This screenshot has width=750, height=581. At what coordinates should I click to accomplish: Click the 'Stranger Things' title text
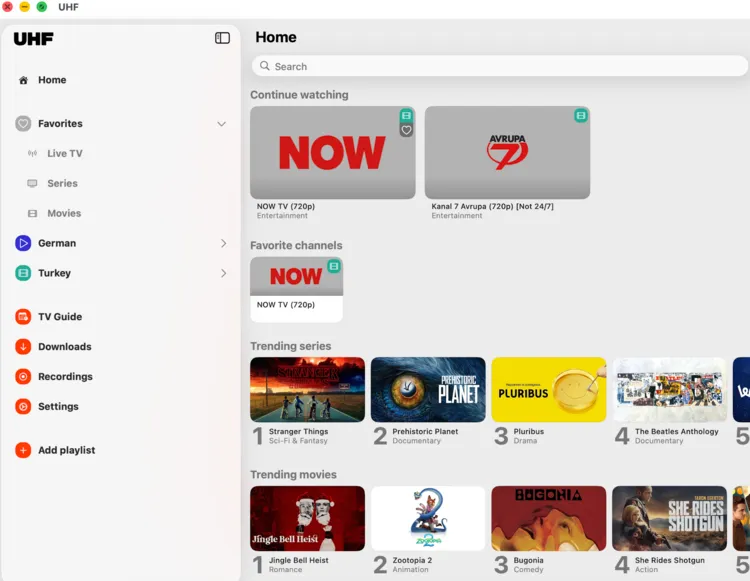coord(298,431)
